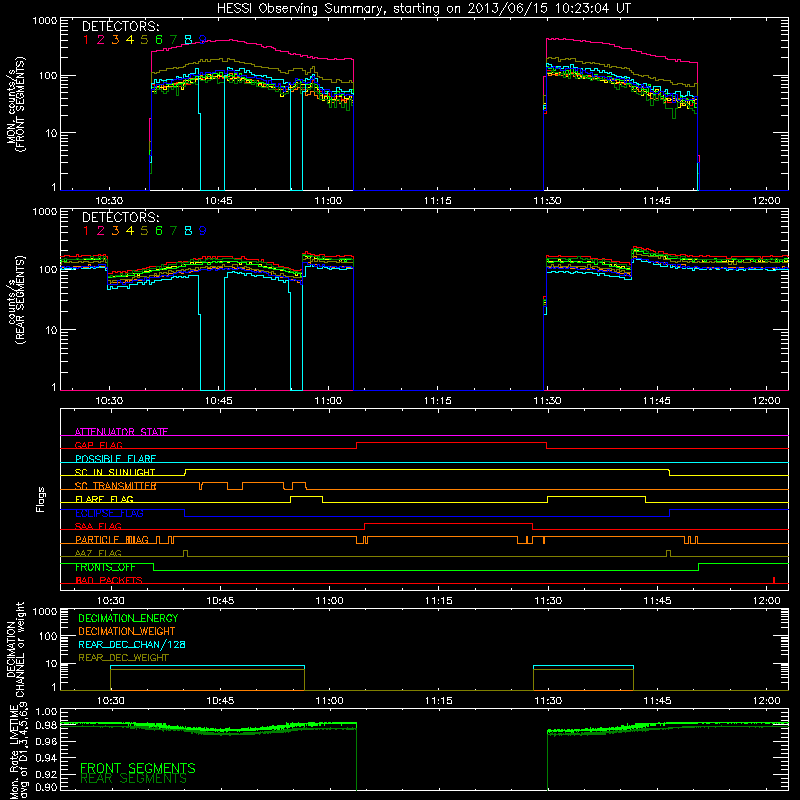Click the FRONT SEGMENTS livetime legend label
The height and width of the screenshot is (800, 800).
(138, 768)
